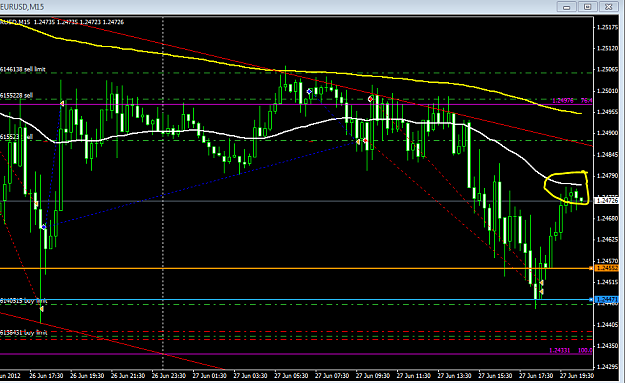Image resolution: width=625 pixels, height=383 pixels.
Task: Click time axis label 27 Jun 13:30
Action: [x=455, y=376]
